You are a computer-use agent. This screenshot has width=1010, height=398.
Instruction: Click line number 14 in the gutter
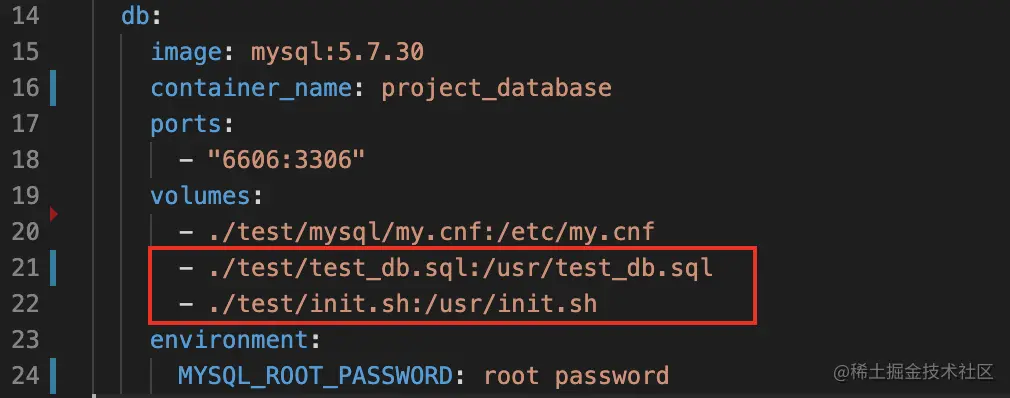26,15
